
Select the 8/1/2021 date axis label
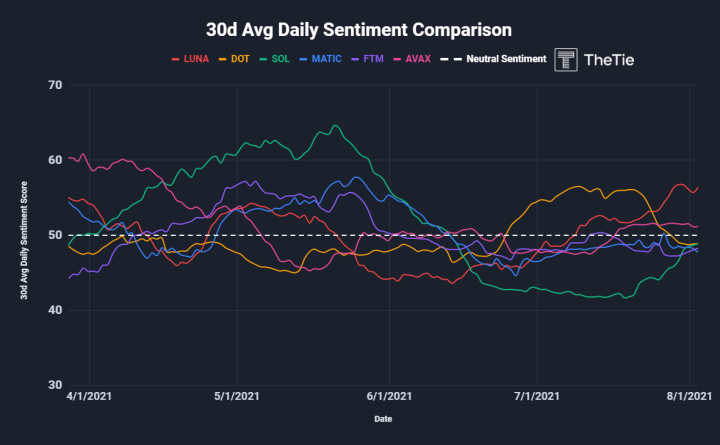coord(689,396)
